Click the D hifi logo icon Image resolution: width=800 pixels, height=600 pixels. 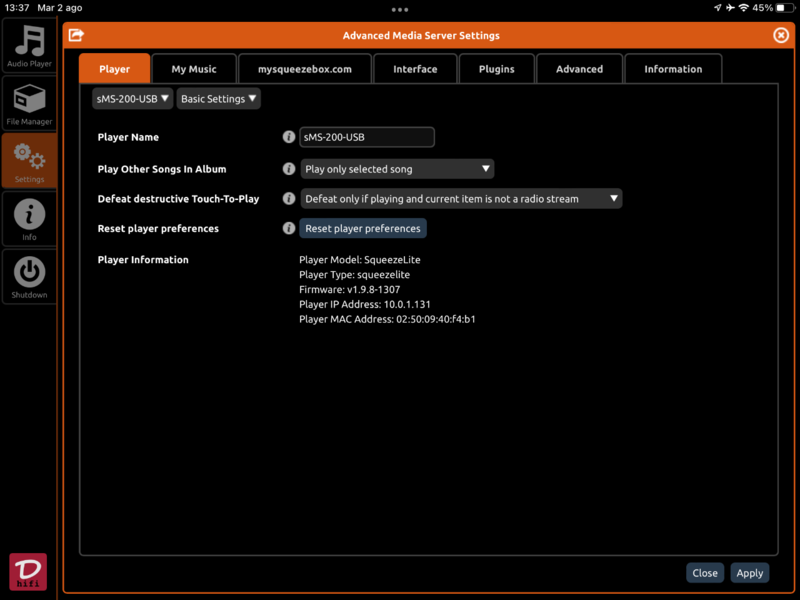tap(28, 571)
